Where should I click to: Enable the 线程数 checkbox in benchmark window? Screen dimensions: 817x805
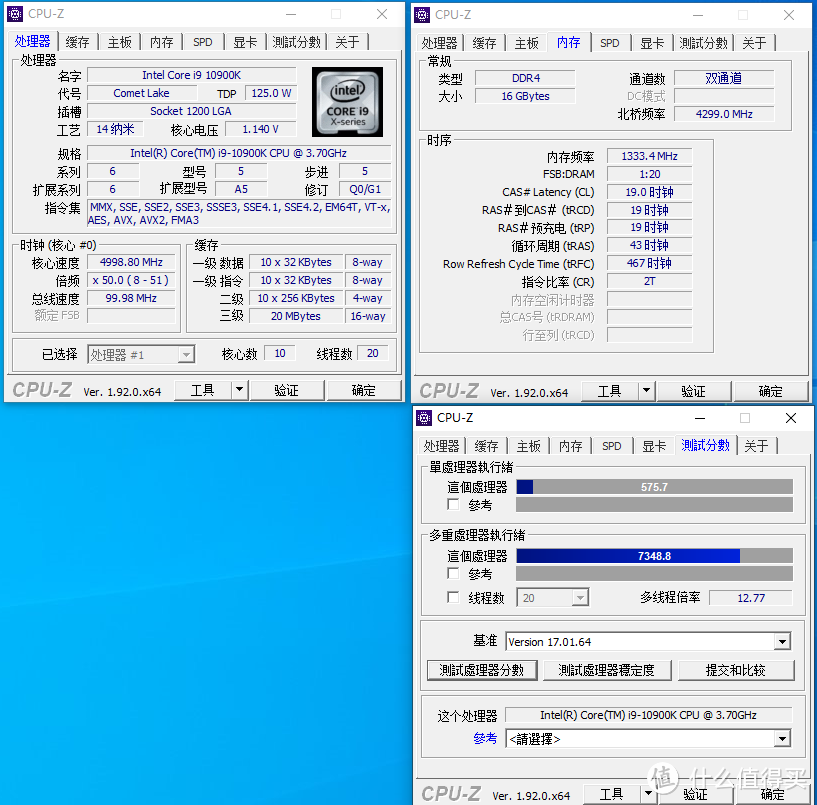[x=453, y=597]
